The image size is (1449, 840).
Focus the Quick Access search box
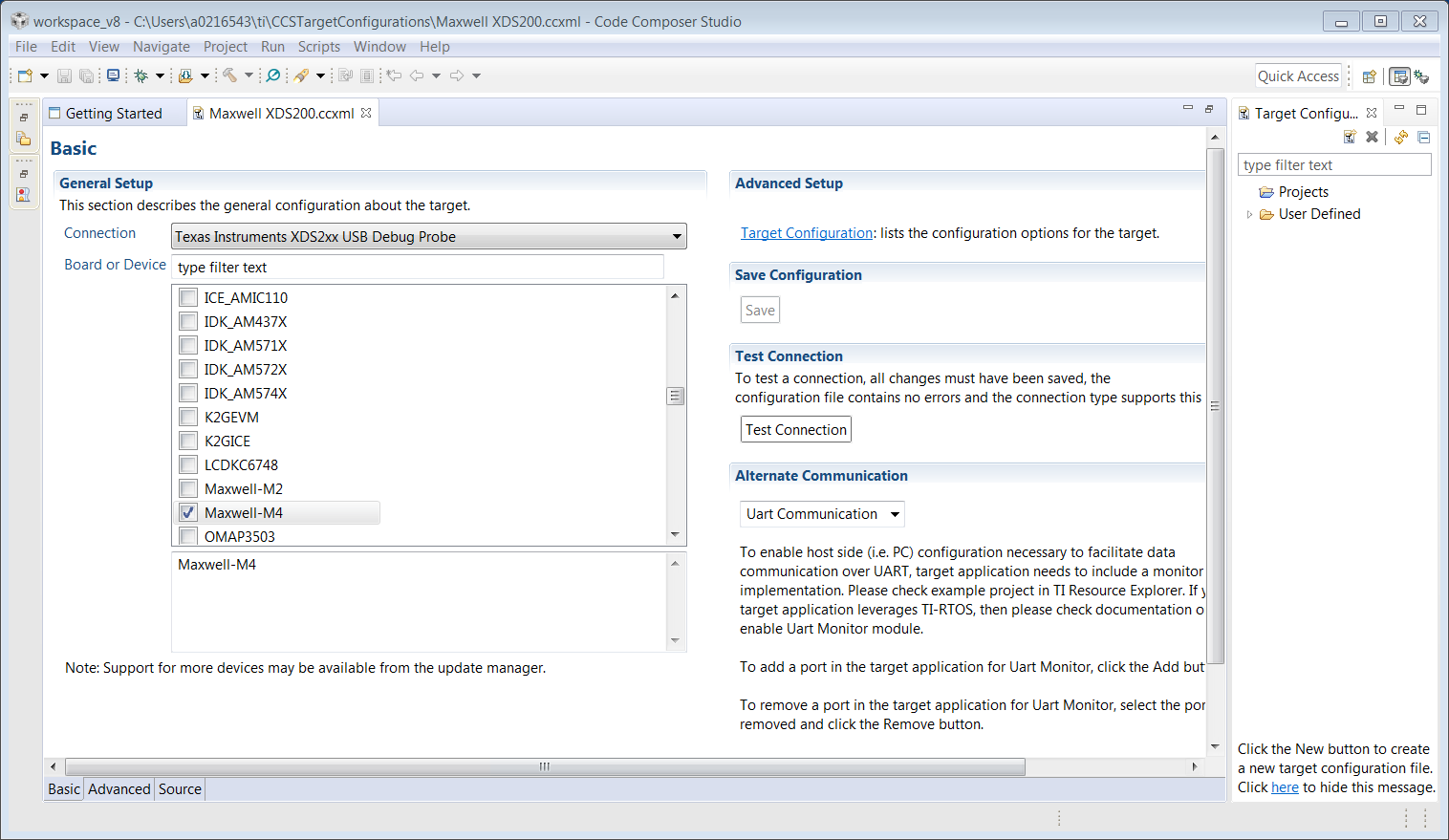tap(1298, 76)
